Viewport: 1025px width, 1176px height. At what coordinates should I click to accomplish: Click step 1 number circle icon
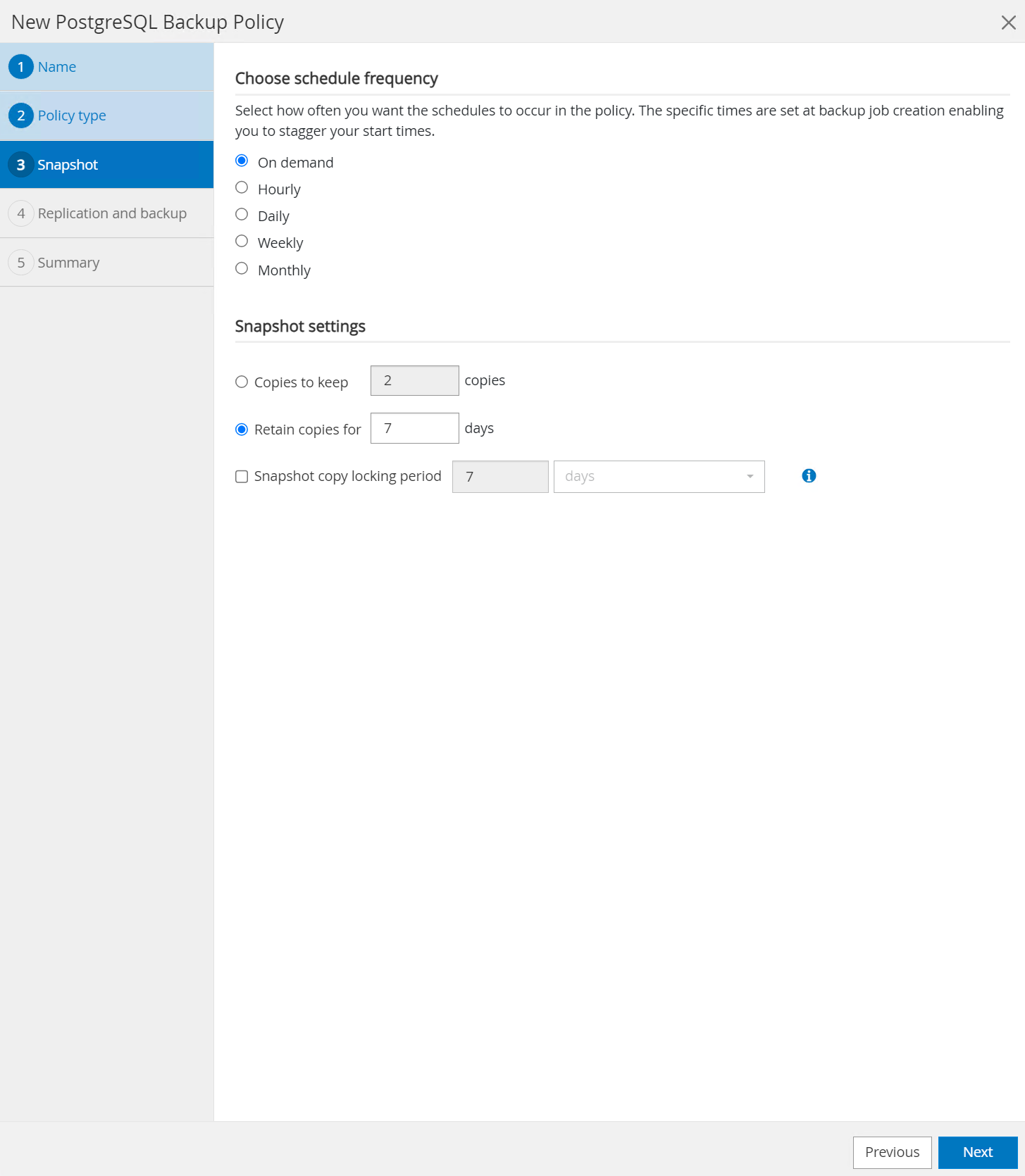[x=21, y=67]
